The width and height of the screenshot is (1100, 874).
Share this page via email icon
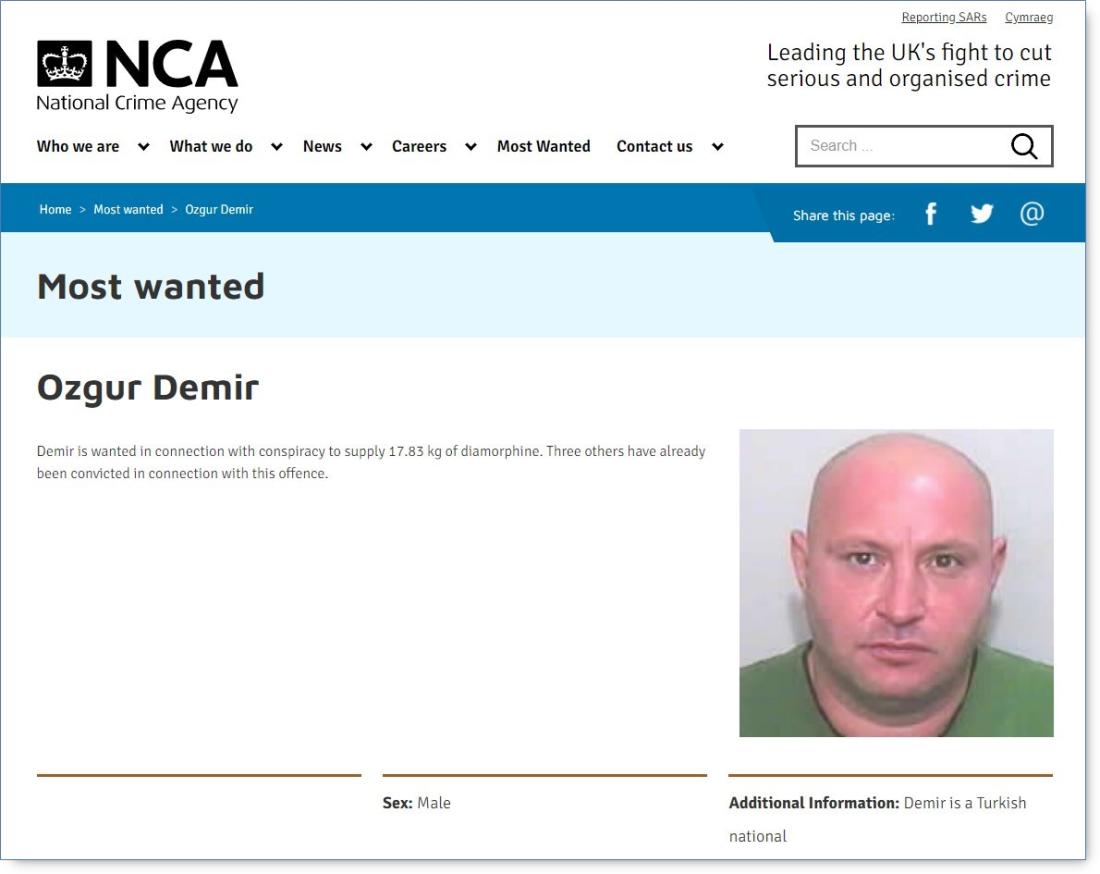[1031, 213]
